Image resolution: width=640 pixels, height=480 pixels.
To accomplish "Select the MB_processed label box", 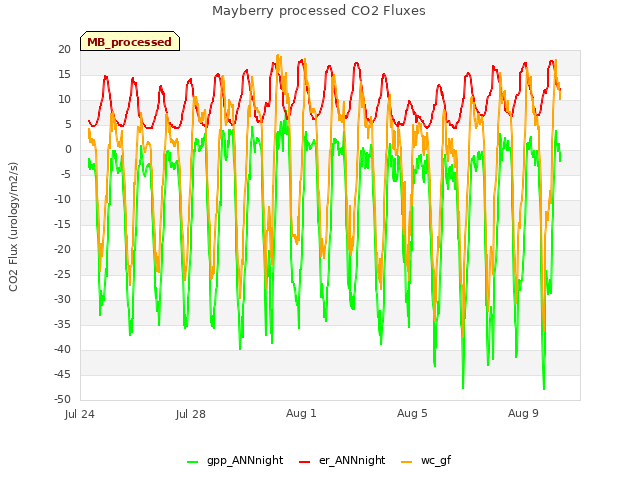I will click(x=130, y=41).
